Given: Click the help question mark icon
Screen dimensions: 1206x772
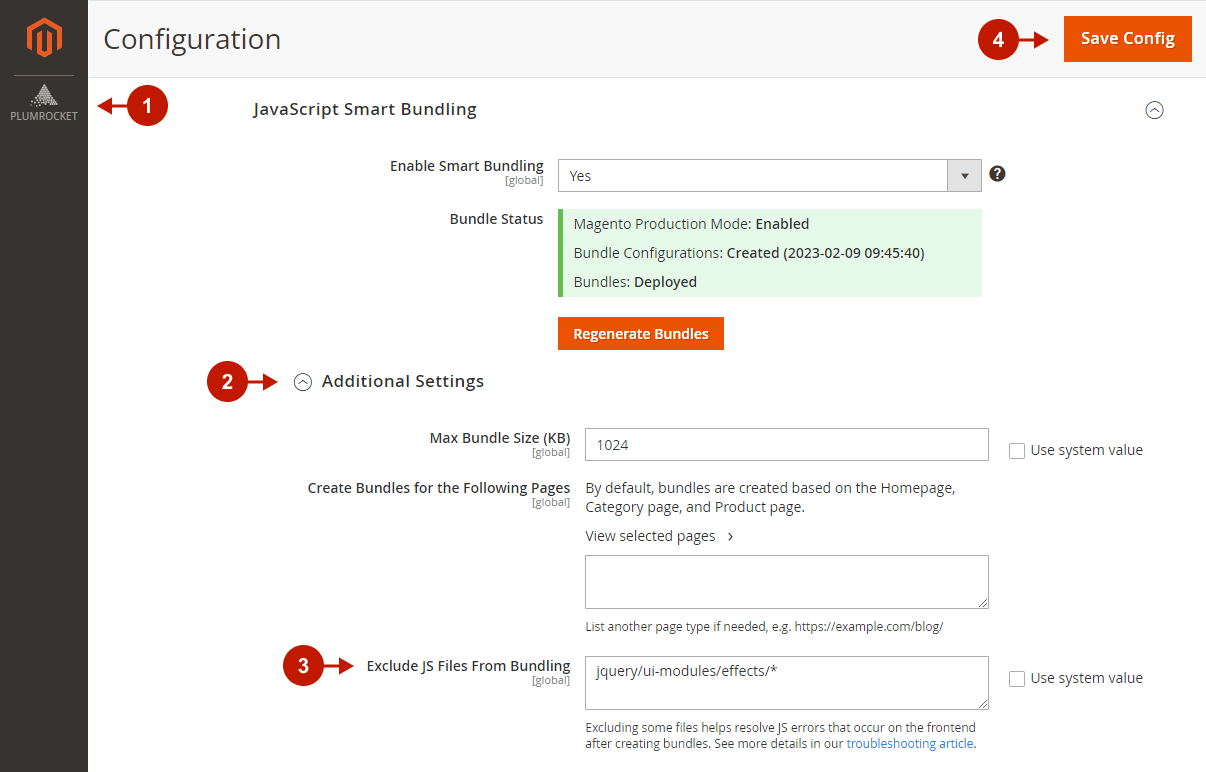Looking at the screenshot, I should coord(997,174).
